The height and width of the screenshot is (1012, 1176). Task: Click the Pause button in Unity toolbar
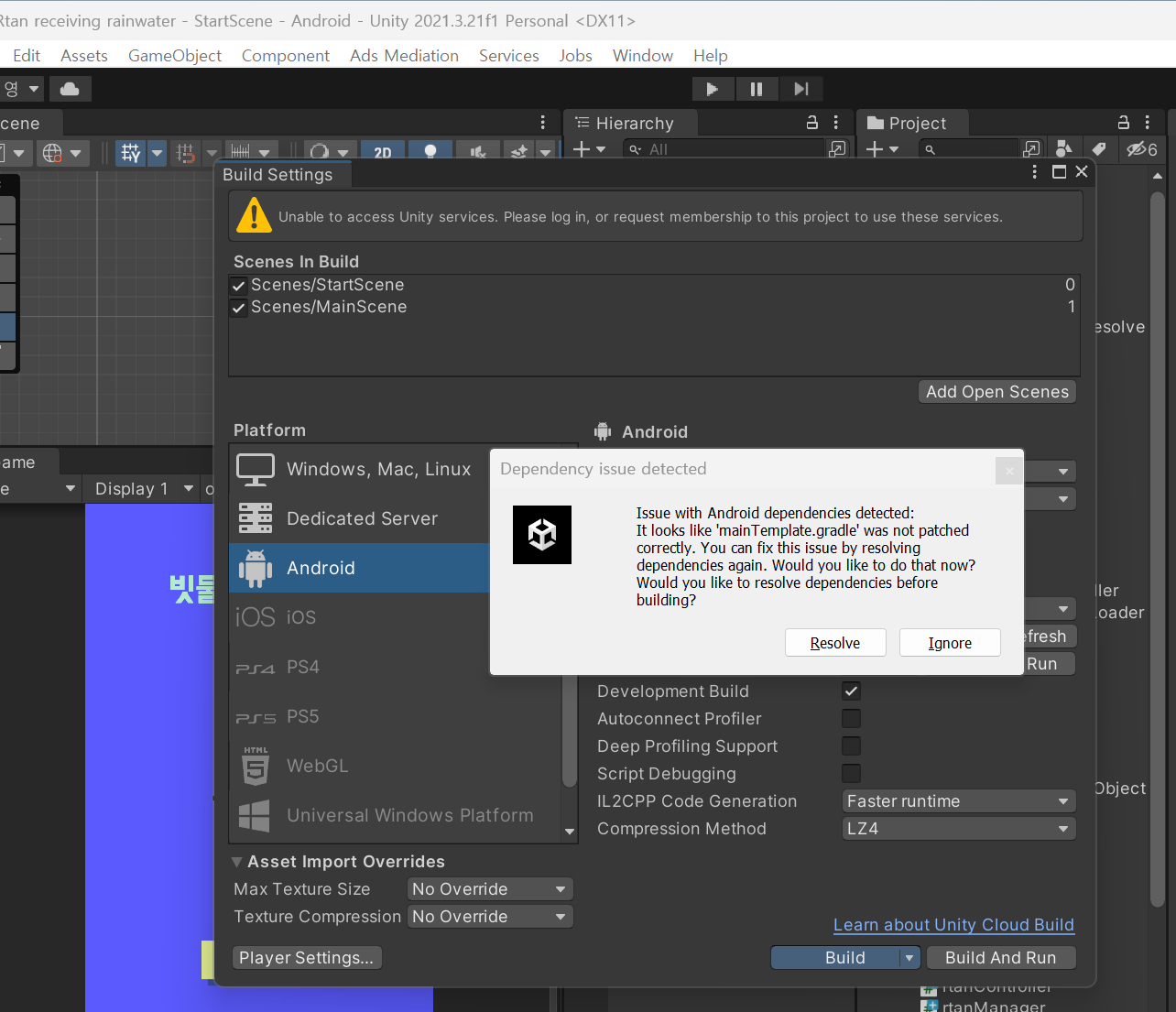point(757,89)
